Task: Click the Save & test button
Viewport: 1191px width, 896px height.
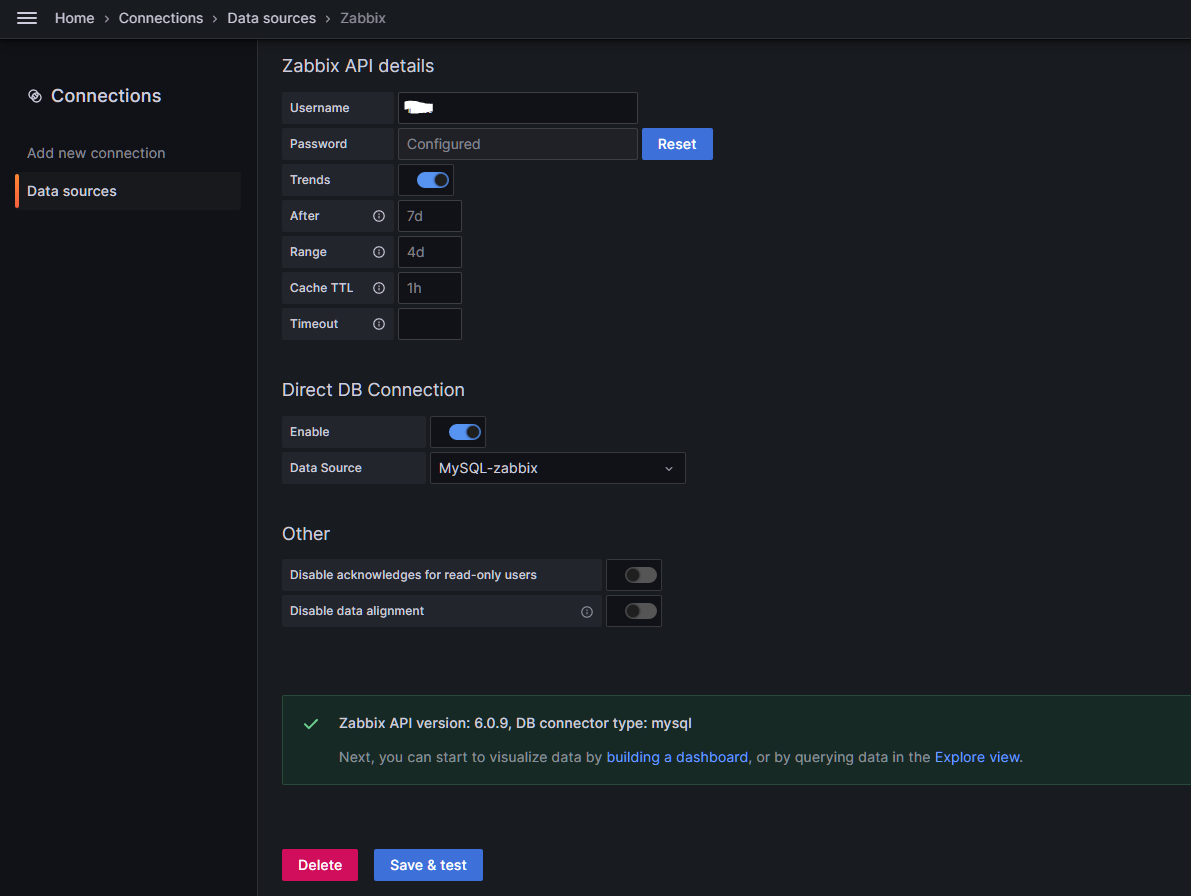Action: [428, 865]
